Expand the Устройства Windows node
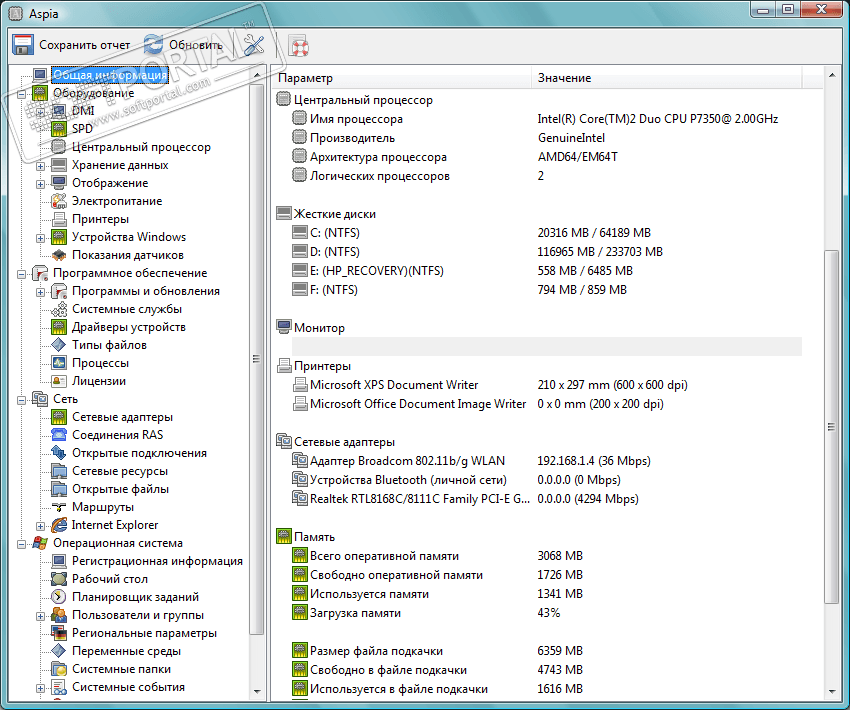 coord(40,238)
